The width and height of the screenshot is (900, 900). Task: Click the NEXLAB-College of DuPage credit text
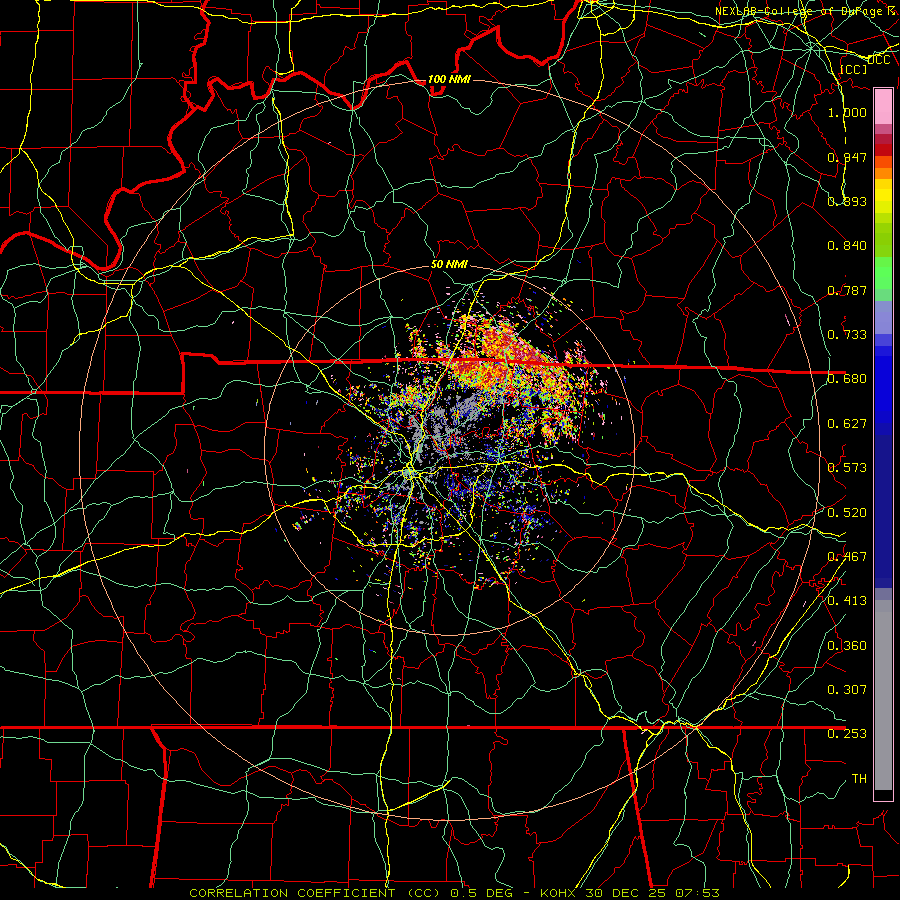point(806,11)
